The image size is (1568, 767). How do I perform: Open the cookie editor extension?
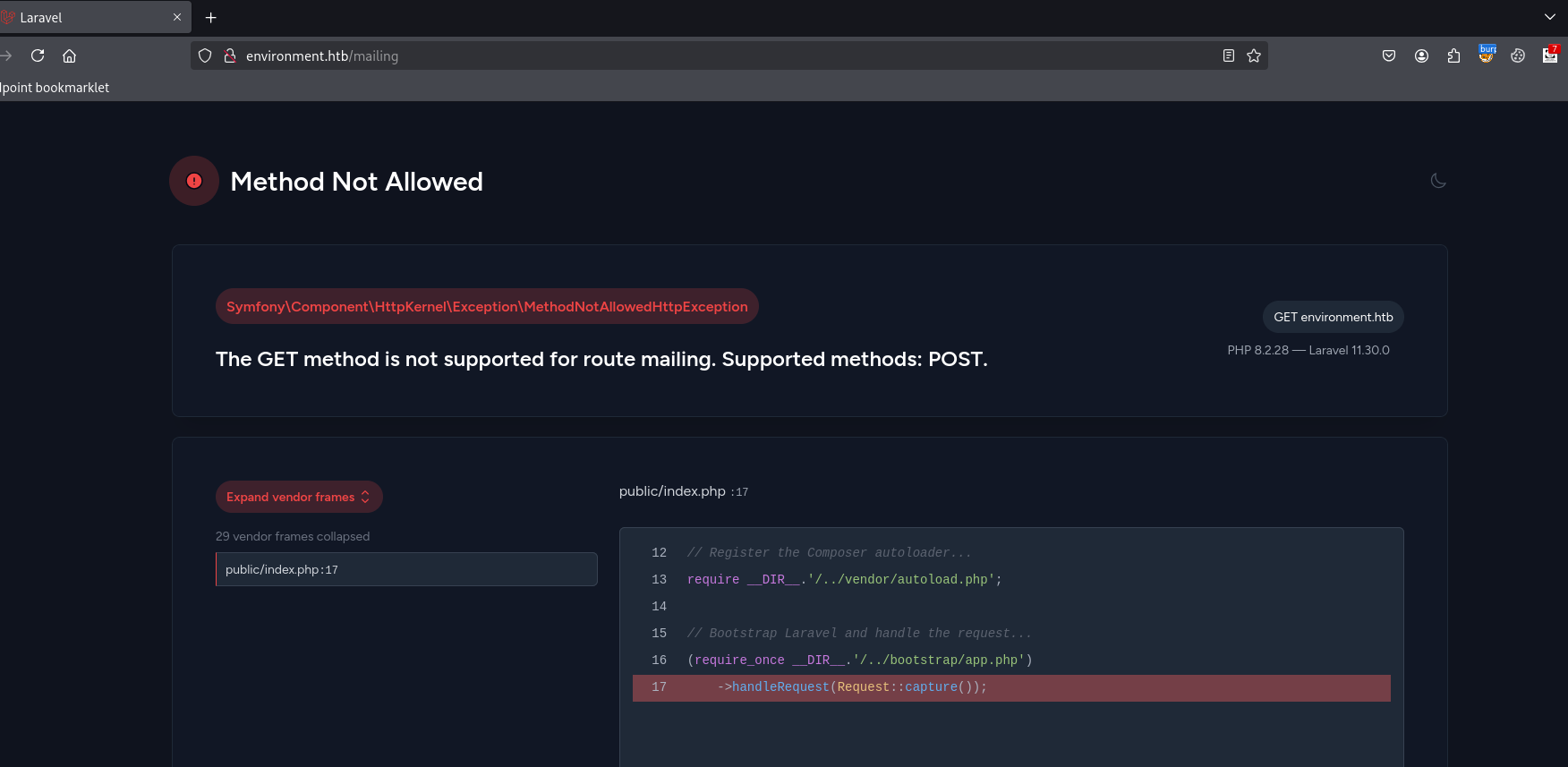pyautogui.click(x=1518, y=55)
